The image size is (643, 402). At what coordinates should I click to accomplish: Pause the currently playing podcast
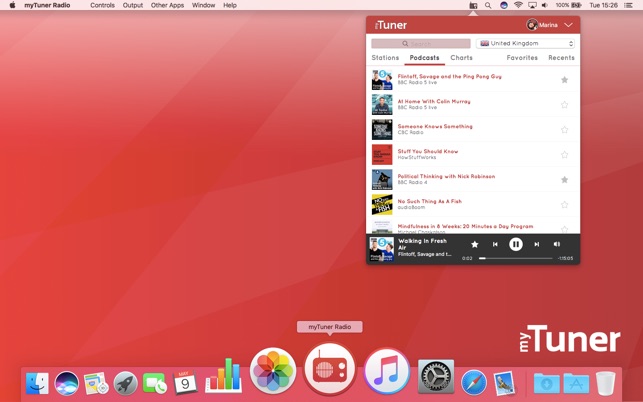(x=516, y=244)
